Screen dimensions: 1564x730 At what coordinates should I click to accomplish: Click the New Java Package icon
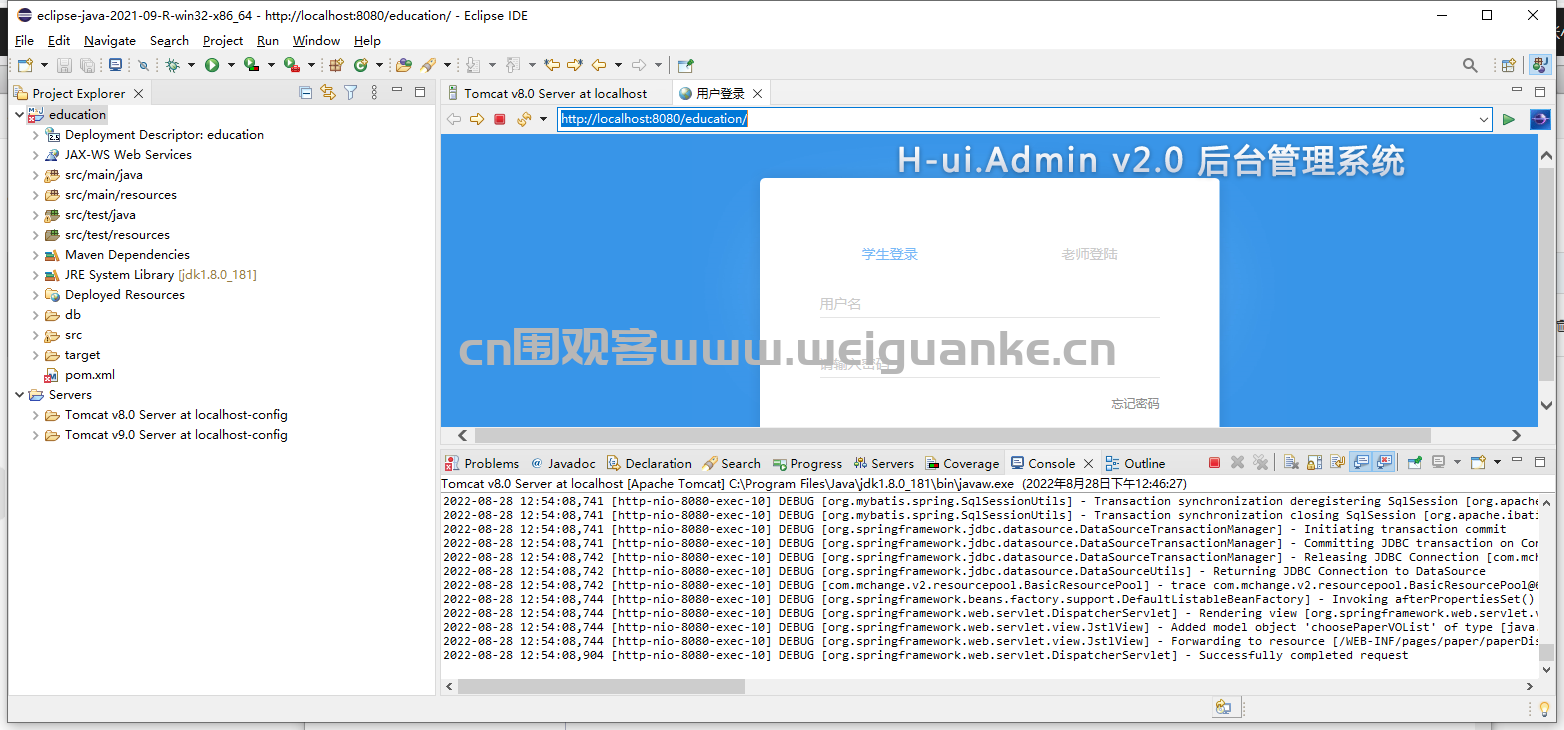336,65
